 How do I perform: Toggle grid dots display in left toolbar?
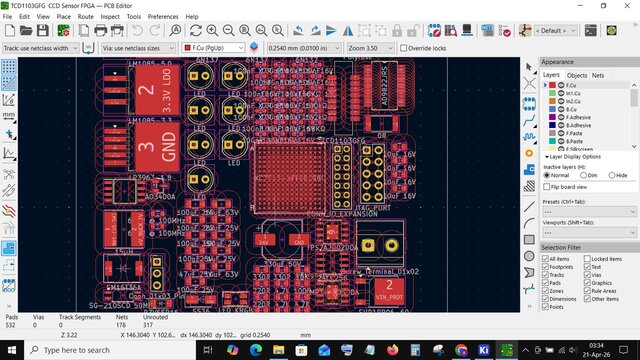tap(9, 67)
